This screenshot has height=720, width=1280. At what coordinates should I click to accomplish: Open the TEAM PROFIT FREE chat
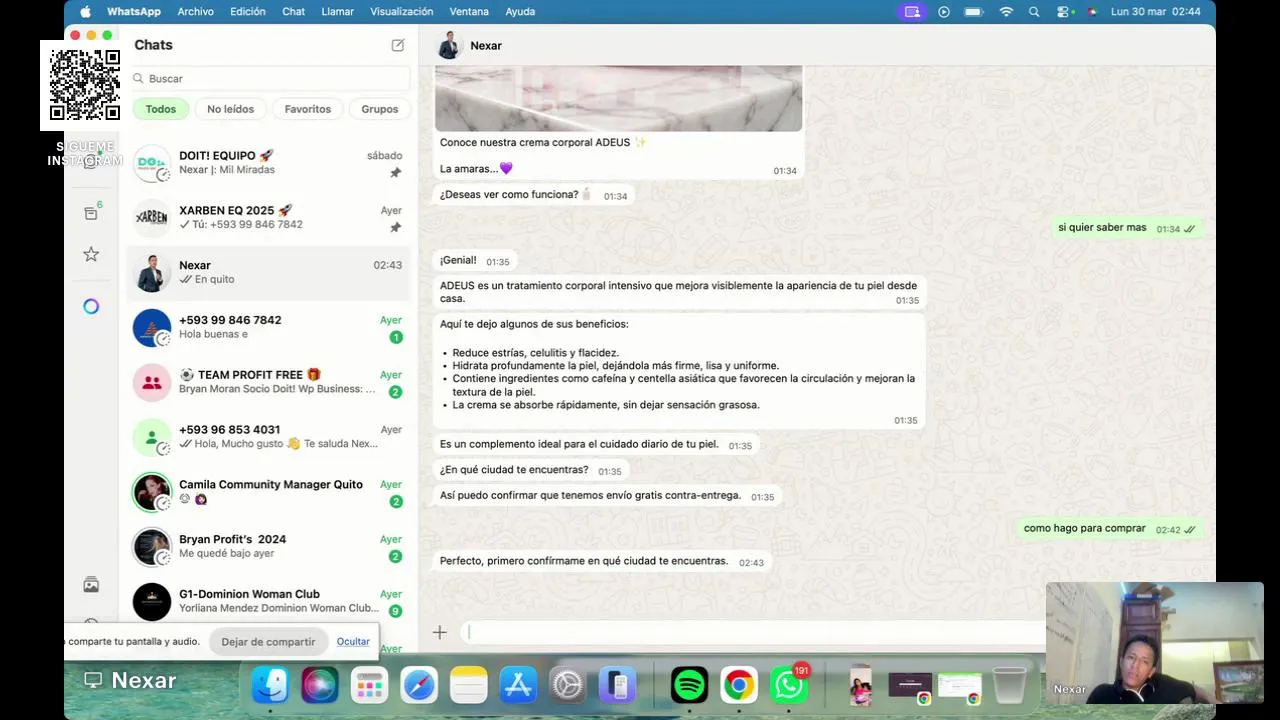[x=268, y=382]
